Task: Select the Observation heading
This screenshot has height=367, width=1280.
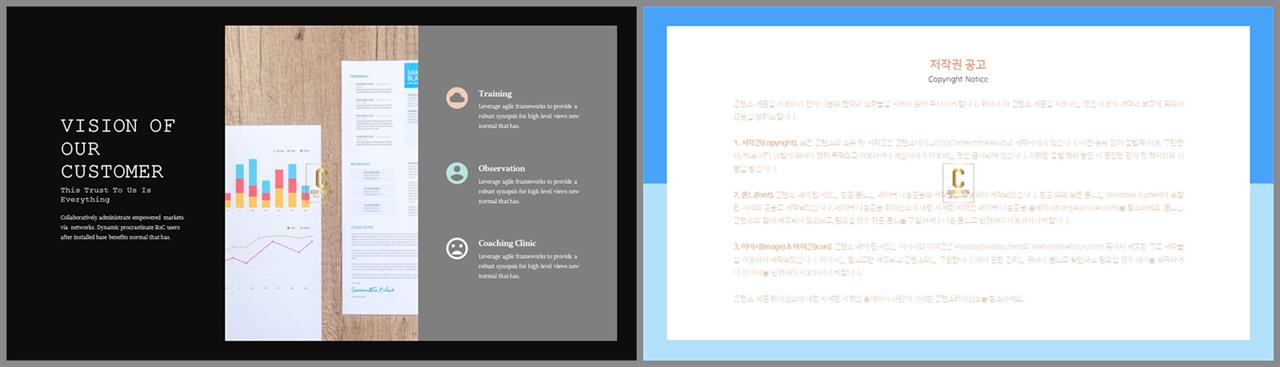Action: coord(502,168)
